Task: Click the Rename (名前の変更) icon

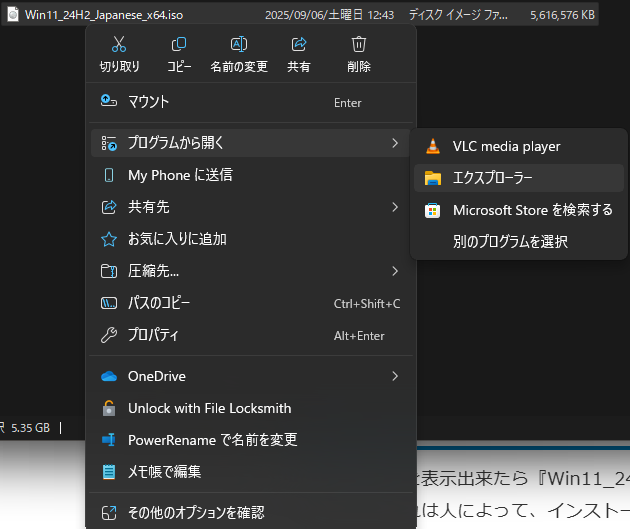Action: [x=239, y=44]
